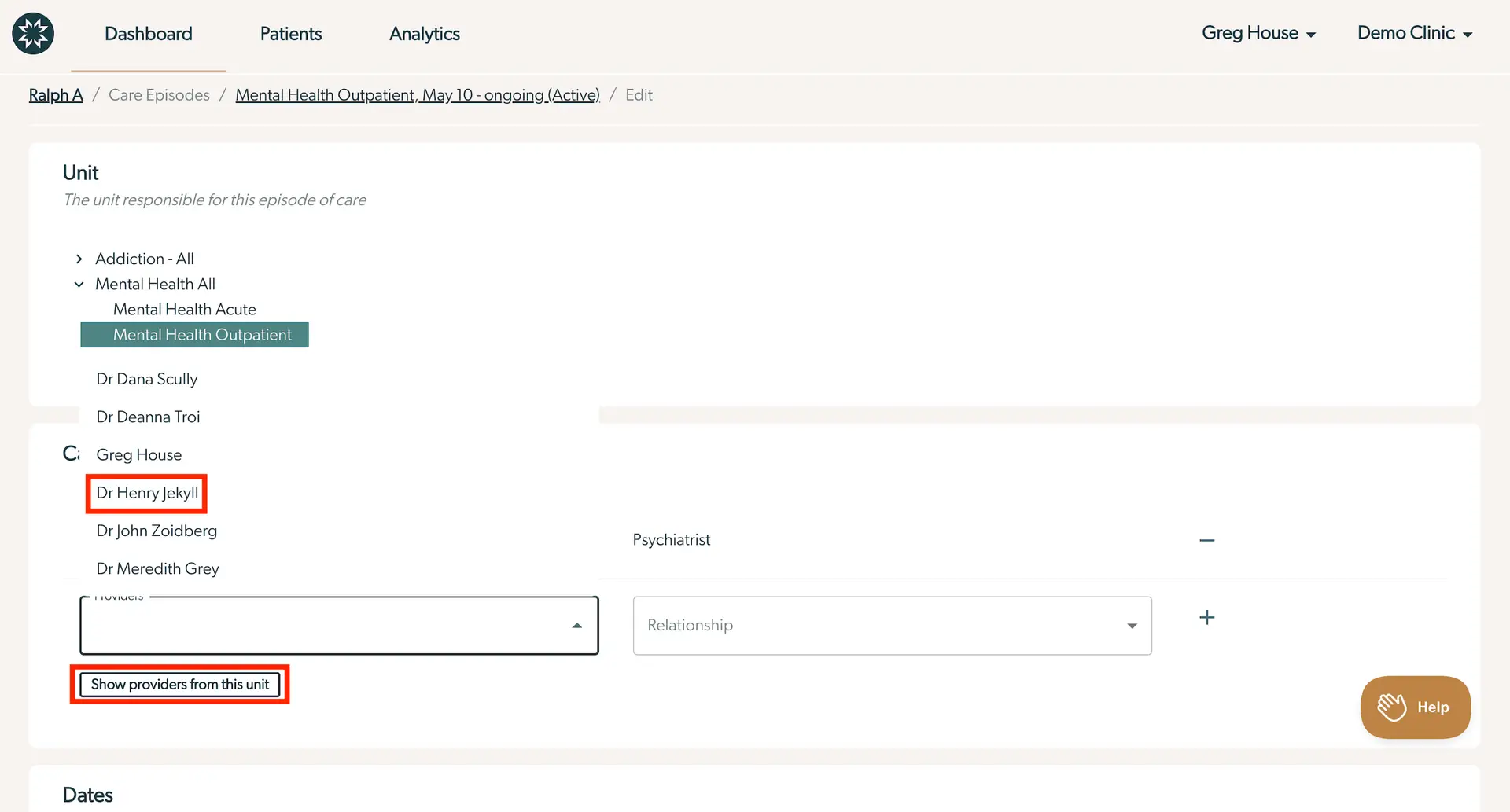Open the Greg House account chevron
The image size is (1510, 812).
pos(1312,34)
